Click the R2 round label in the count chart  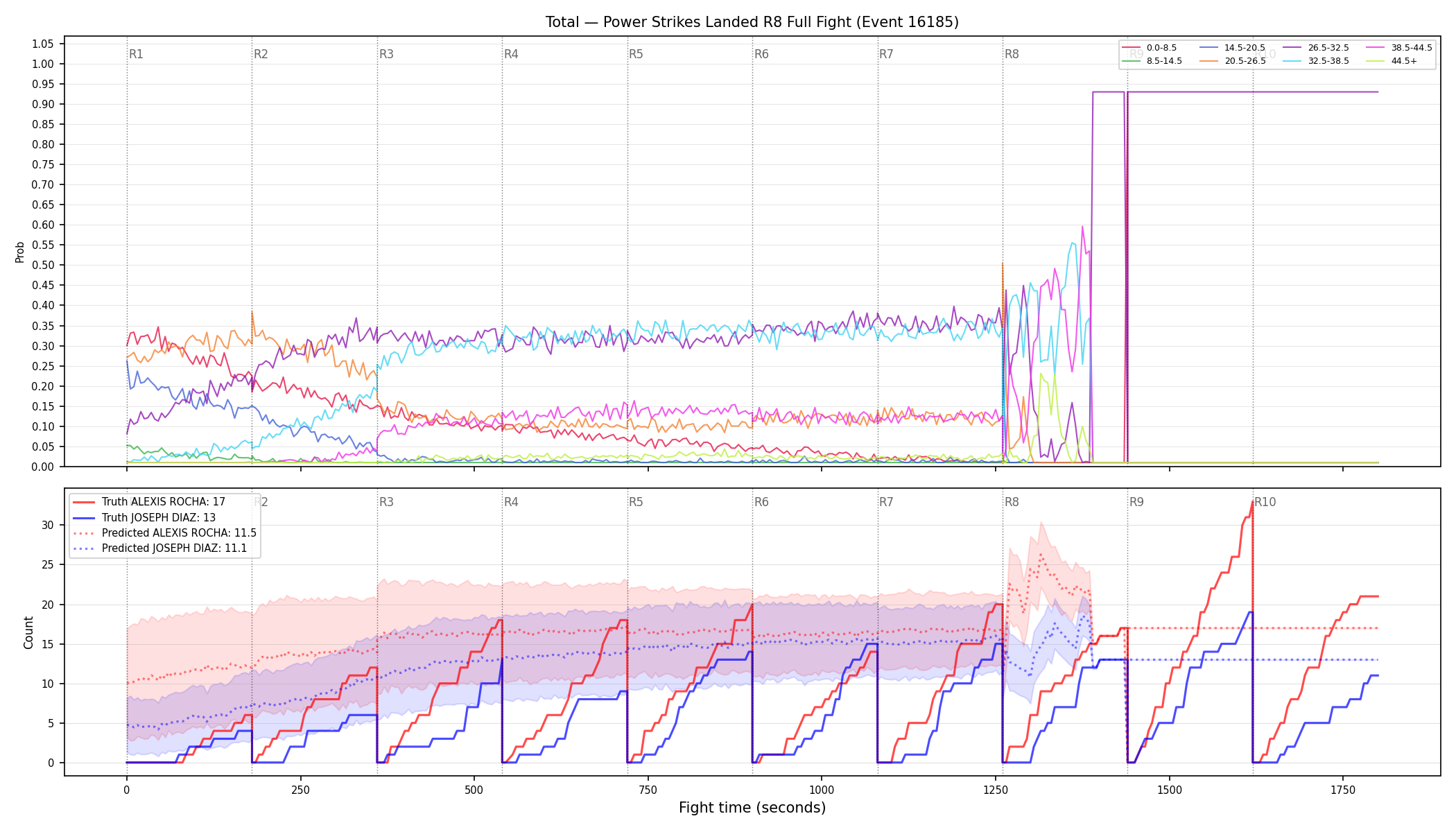tap(261, 502)
